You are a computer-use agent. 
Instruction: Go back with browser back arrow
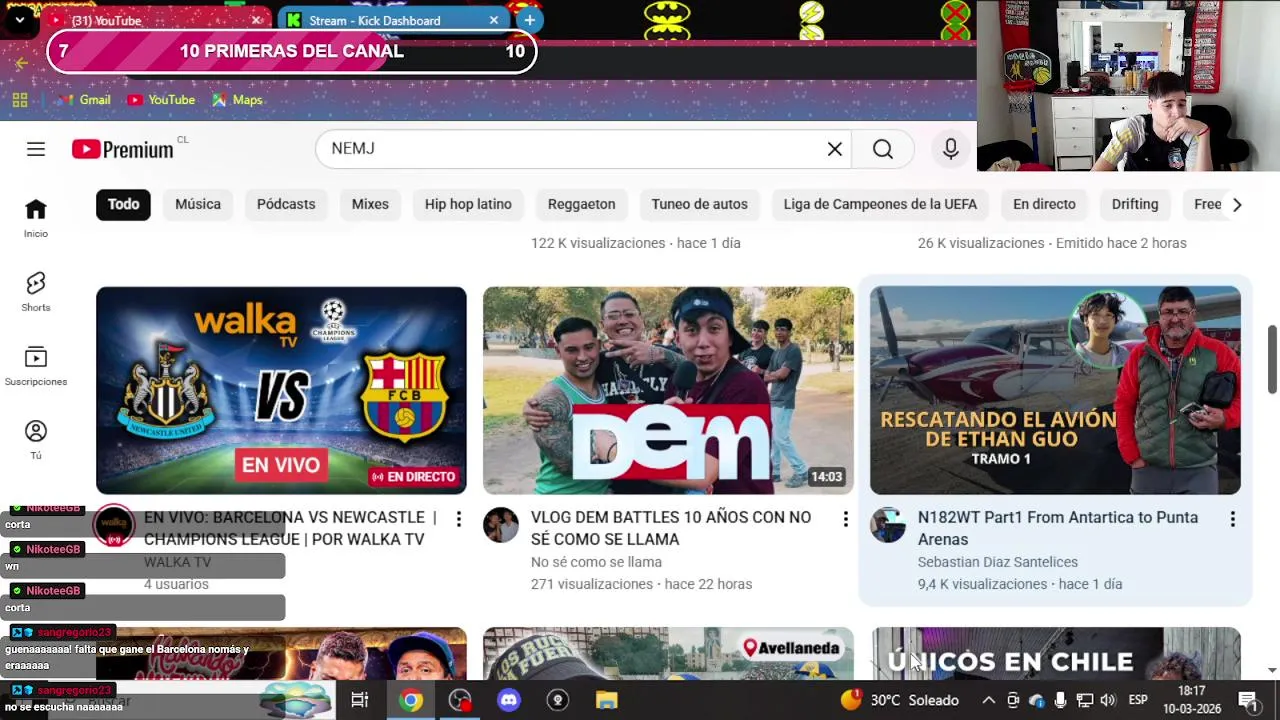click(22, 63)
